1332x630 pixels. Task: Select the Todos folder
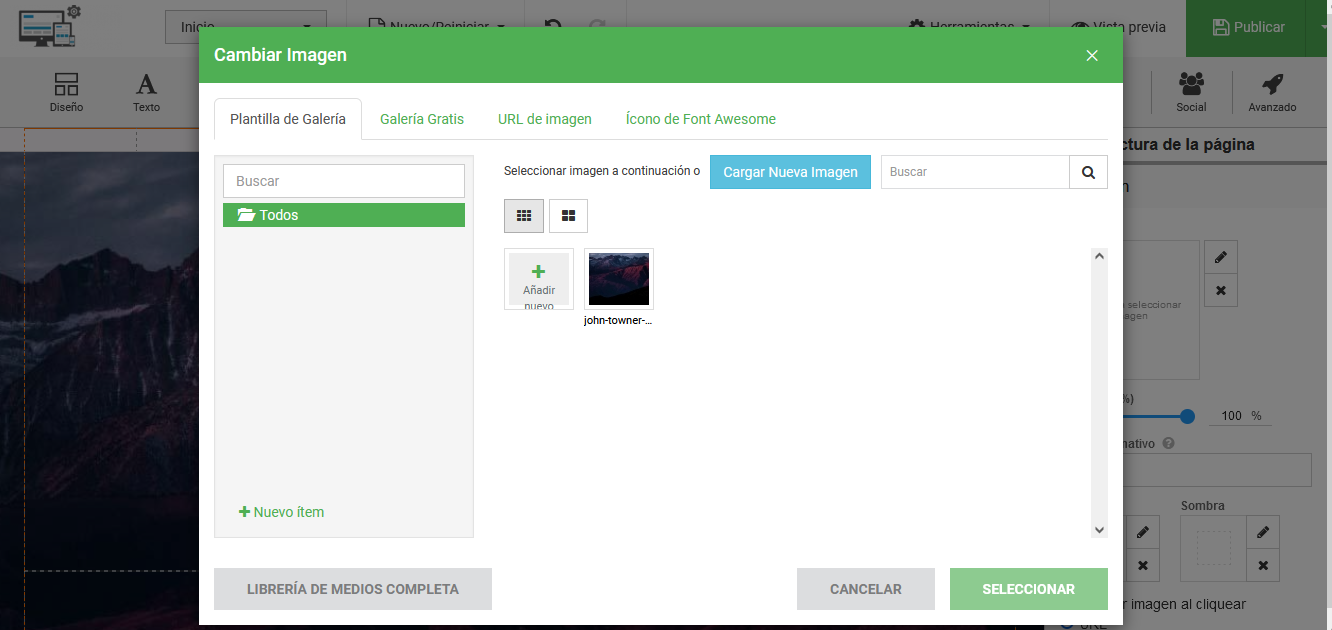click(344, 215)
